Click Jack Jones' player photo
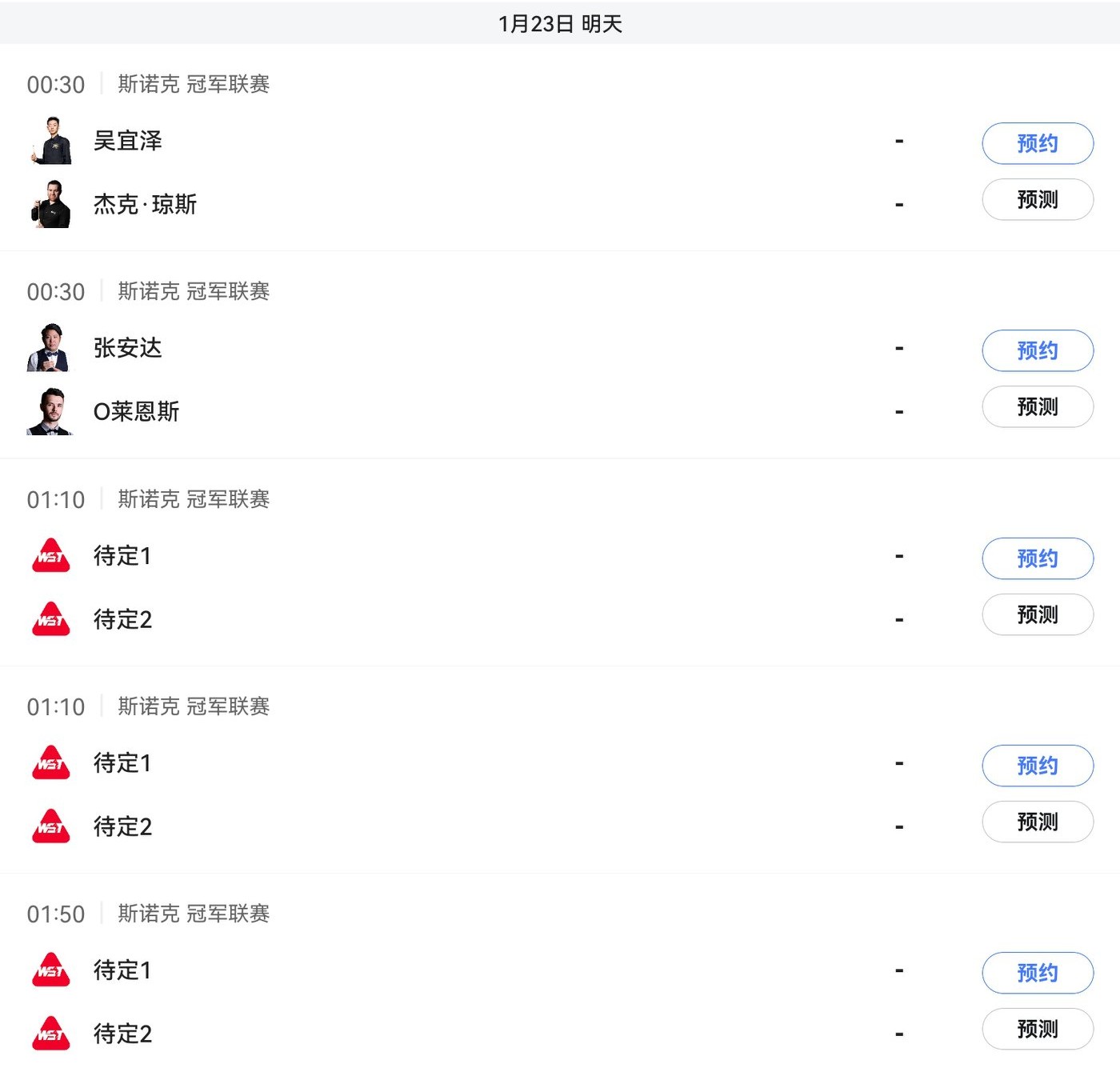Viewport: 1120px width, 1080px height. pos(51,204)
